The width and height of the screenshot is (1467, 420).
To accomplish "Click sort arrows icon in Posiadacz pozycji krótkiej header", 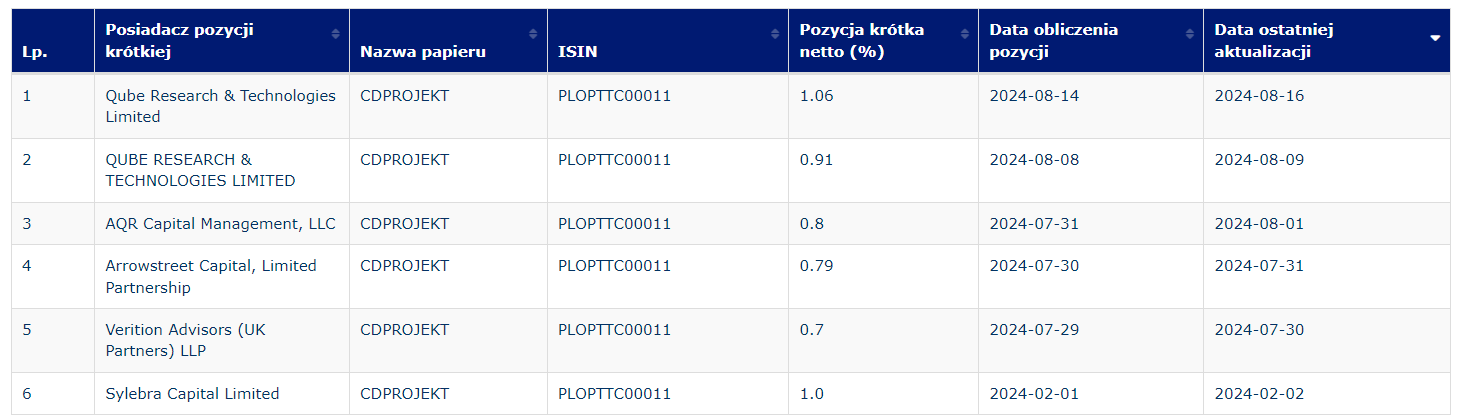I will point(335,34).
